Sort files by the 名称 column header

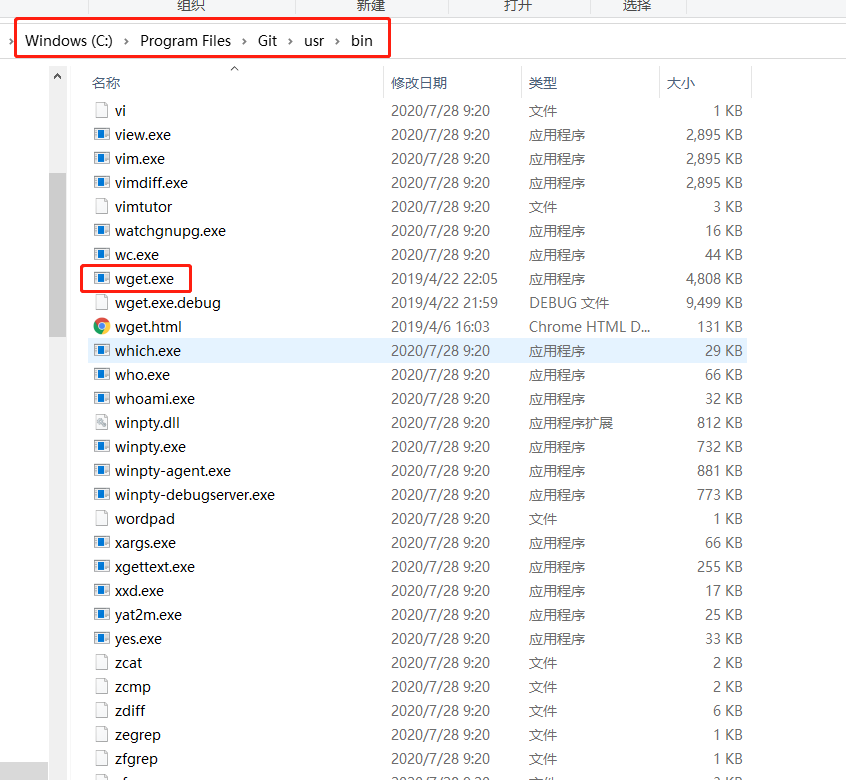pyautogui.click(x=106, y=83)
